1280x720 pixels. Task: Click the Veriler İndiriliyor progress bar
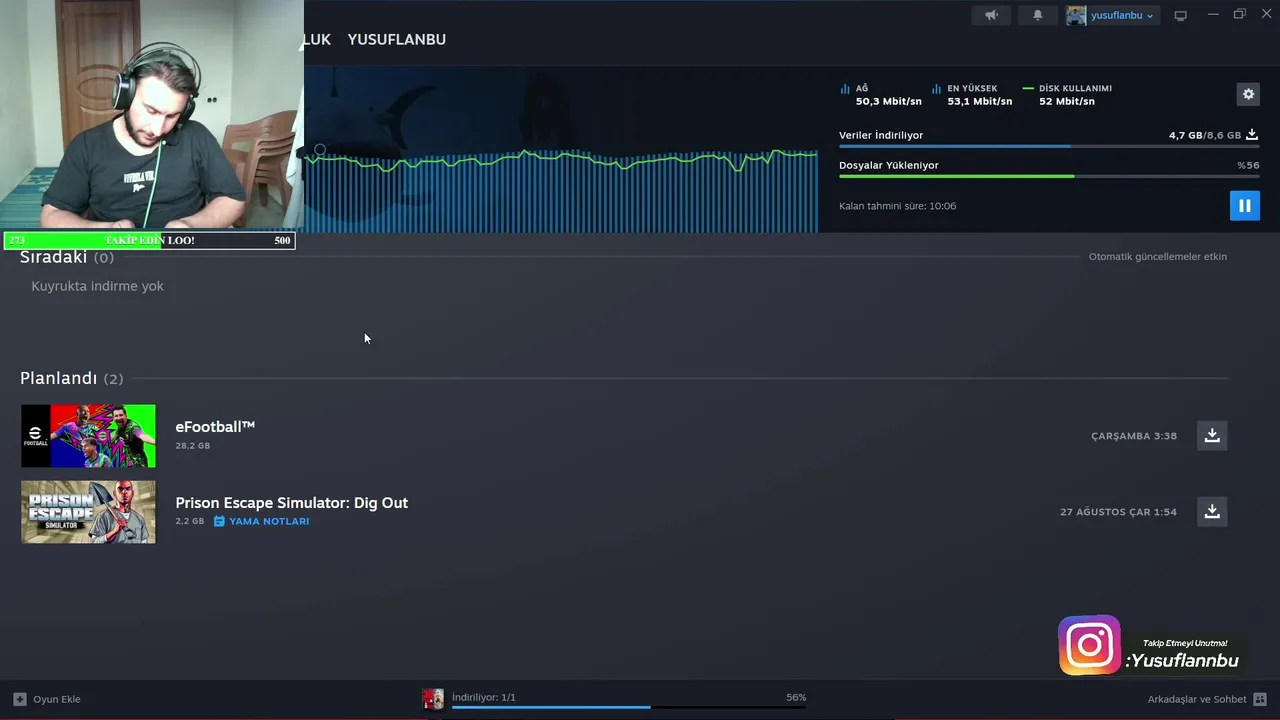coord(1049,147)
